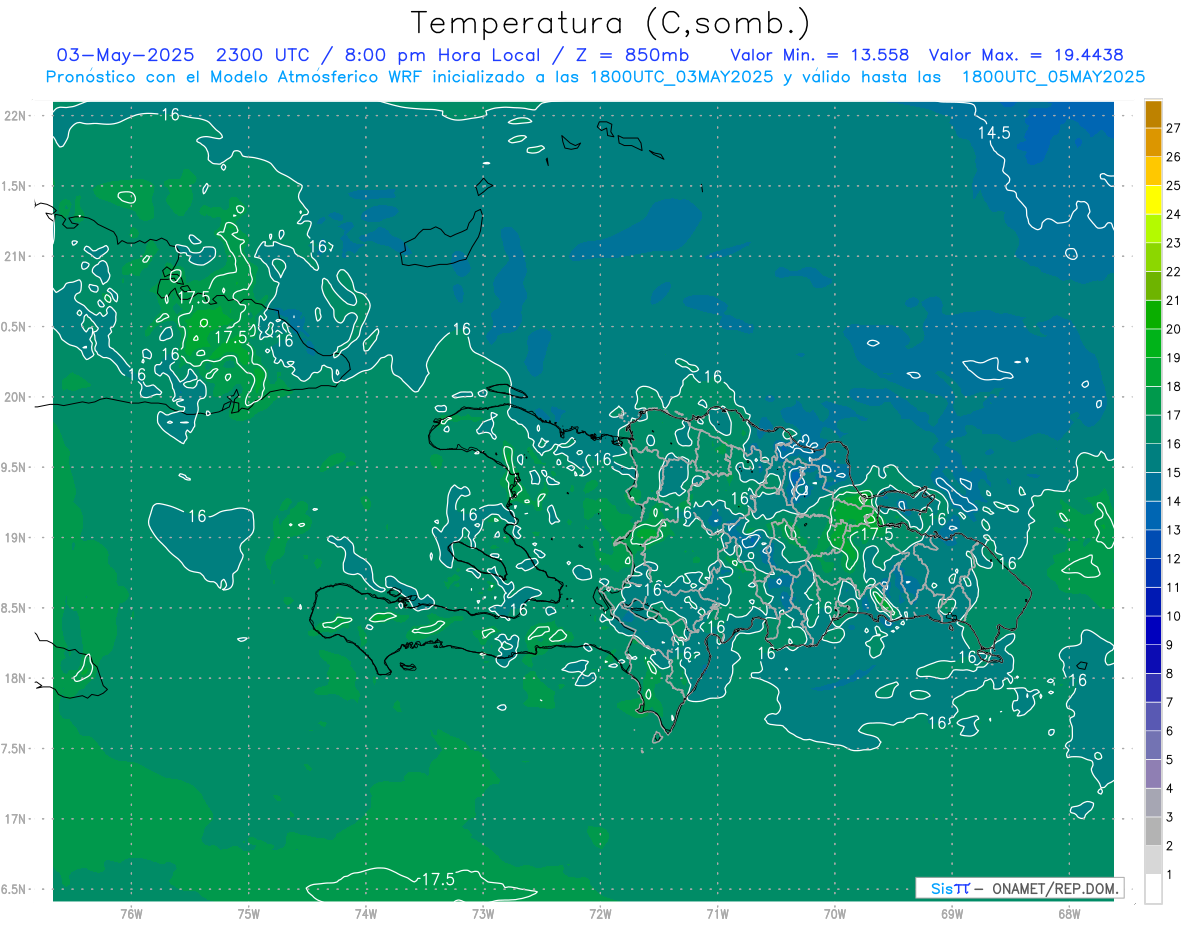Image resolution: width=1200 pixels, height=927 pixels.
Task: Select the date text "03-May-2025"
Action: tap(126, 55)
